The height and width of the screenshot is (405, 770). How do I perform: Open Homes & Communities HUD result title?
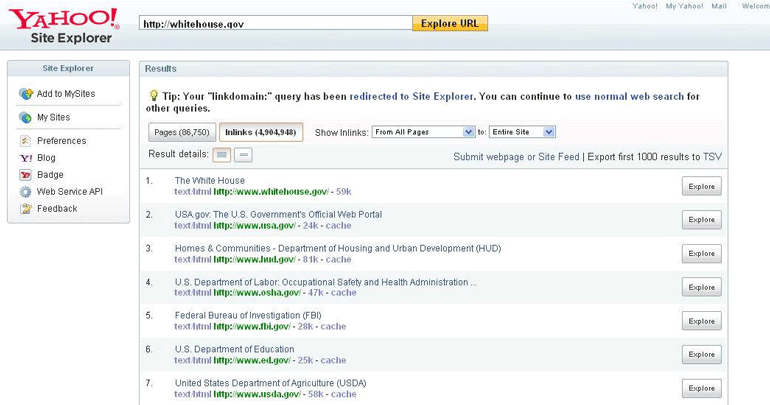338,248
